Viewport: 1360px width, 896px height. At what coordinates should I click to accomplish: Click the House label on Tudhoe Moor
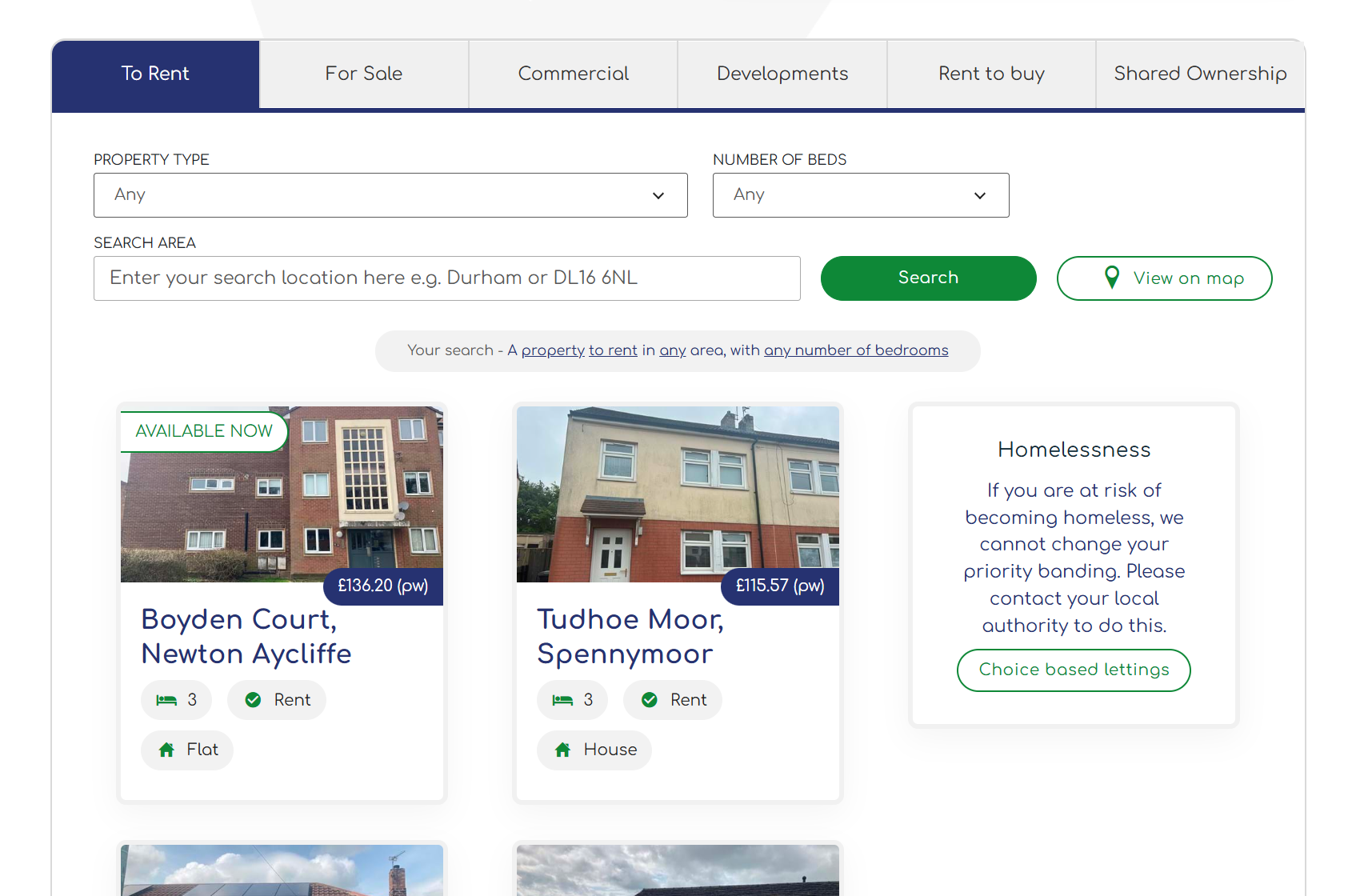[x=610, y=750]
